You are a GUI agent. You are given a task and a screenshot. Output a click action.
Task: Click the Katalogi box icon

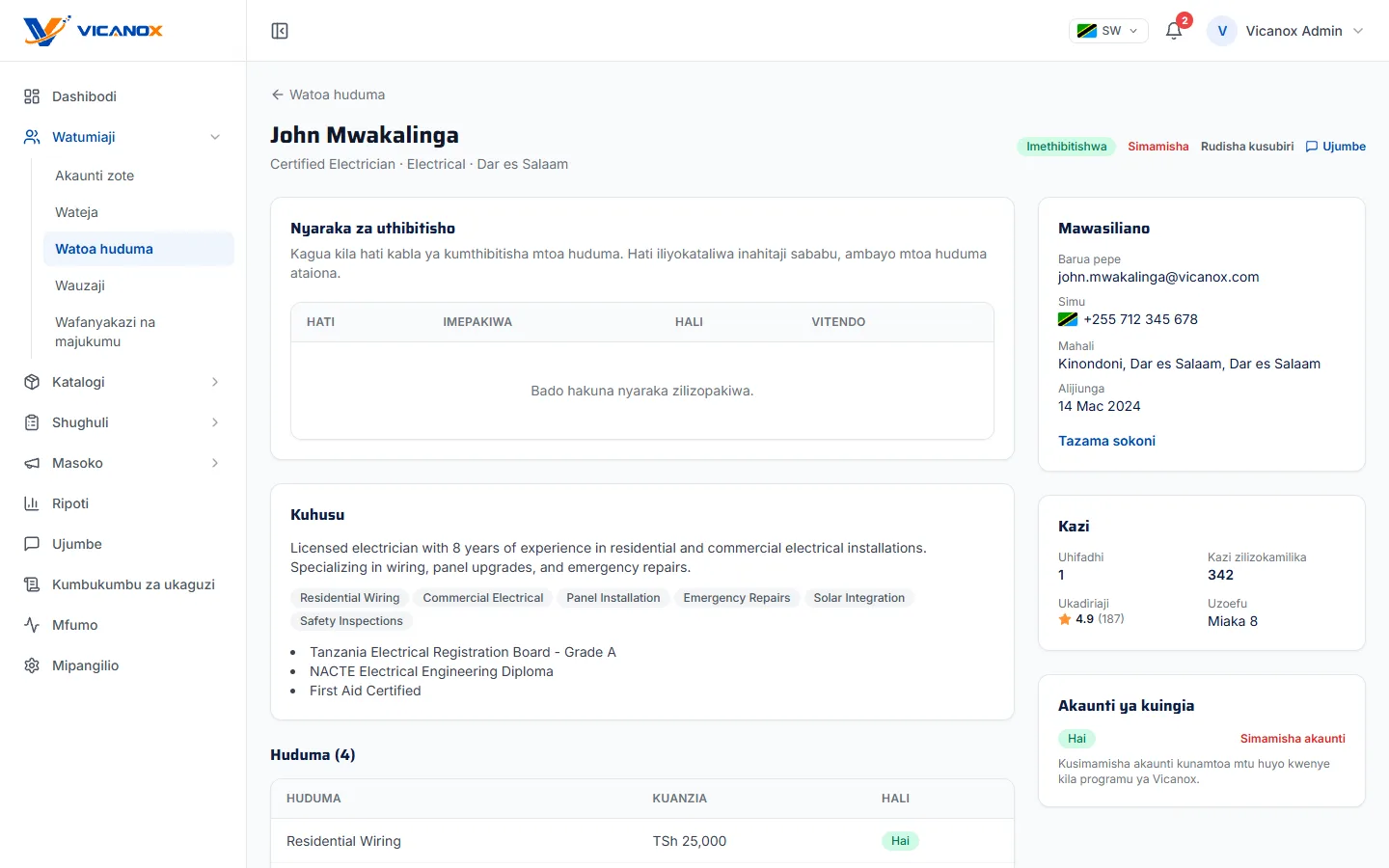(32, 382)
